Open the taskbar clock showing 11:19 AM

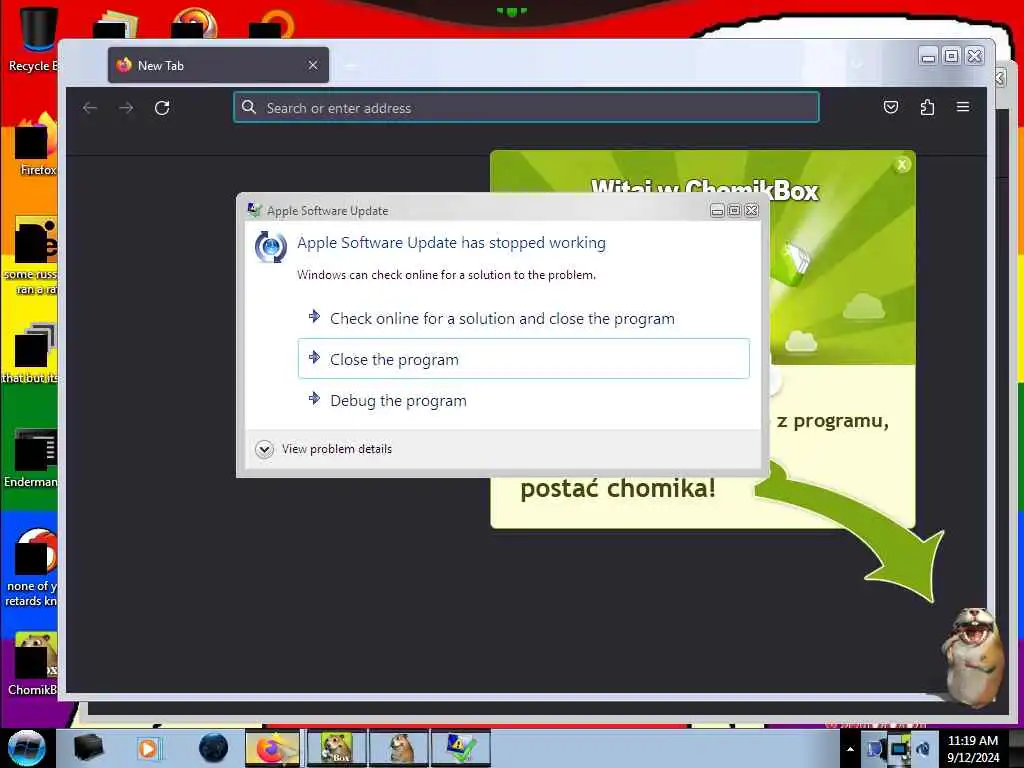pos(973,749)
